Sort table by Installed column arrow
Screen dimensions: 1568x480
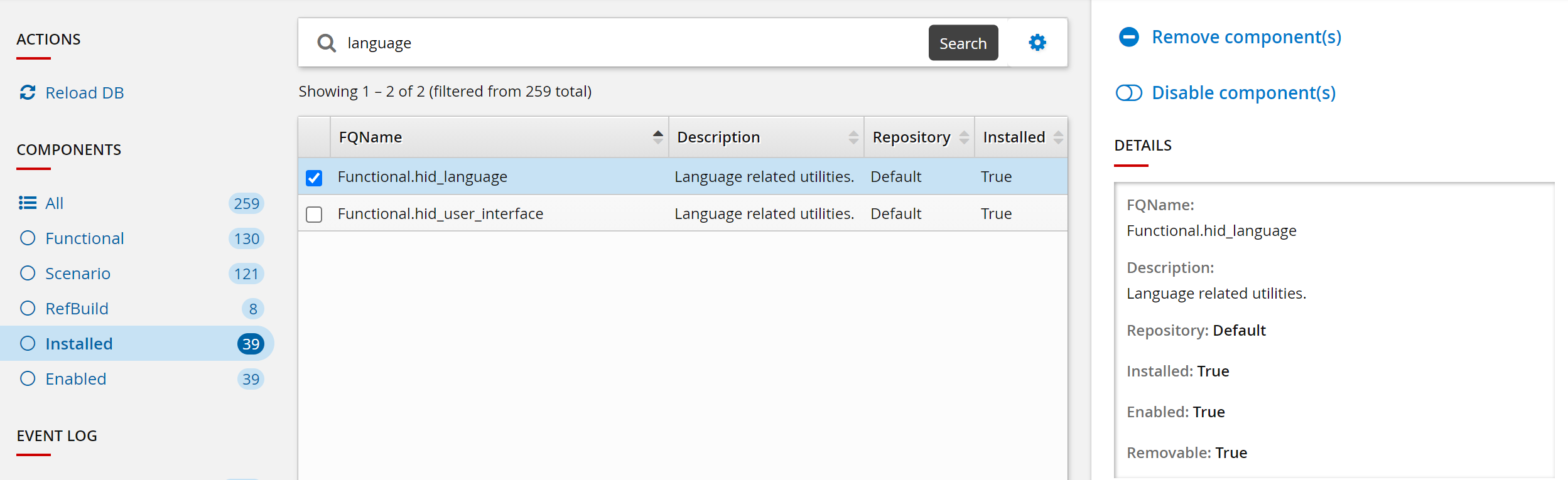1058,137
